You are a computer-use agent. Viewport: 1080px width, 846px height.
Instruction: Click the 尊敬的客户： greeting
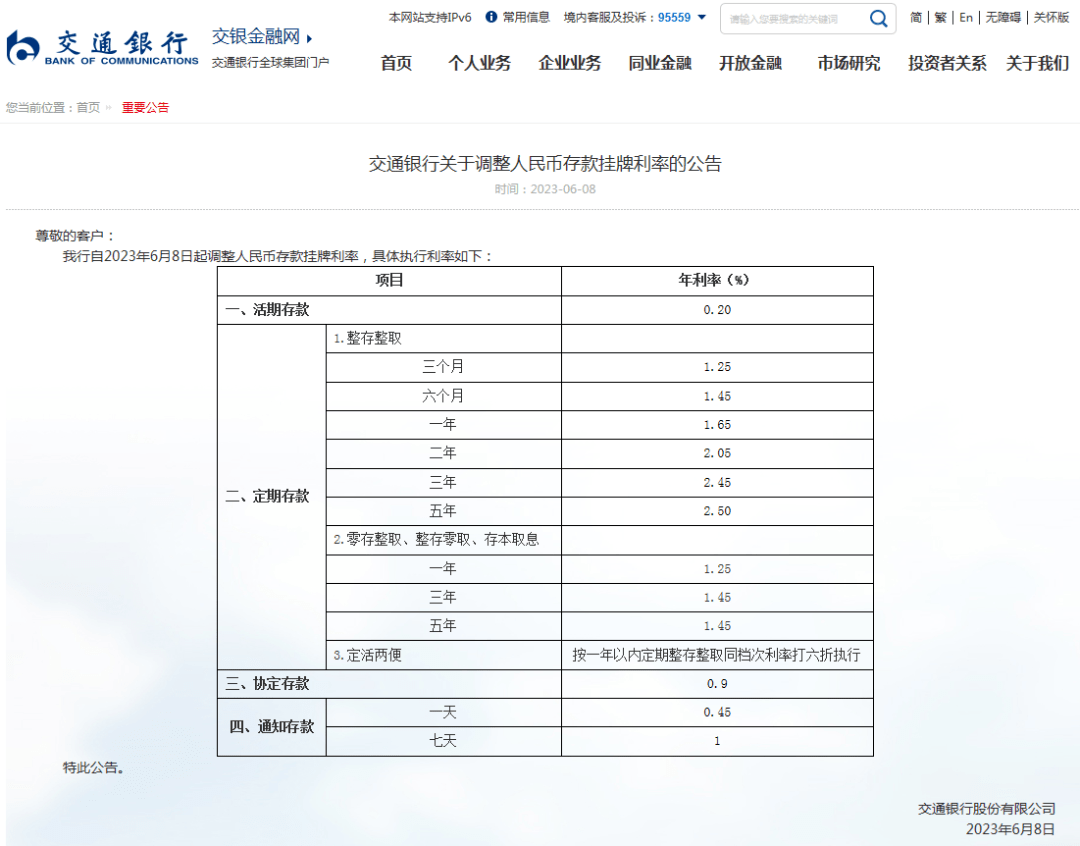click(74, 236)
